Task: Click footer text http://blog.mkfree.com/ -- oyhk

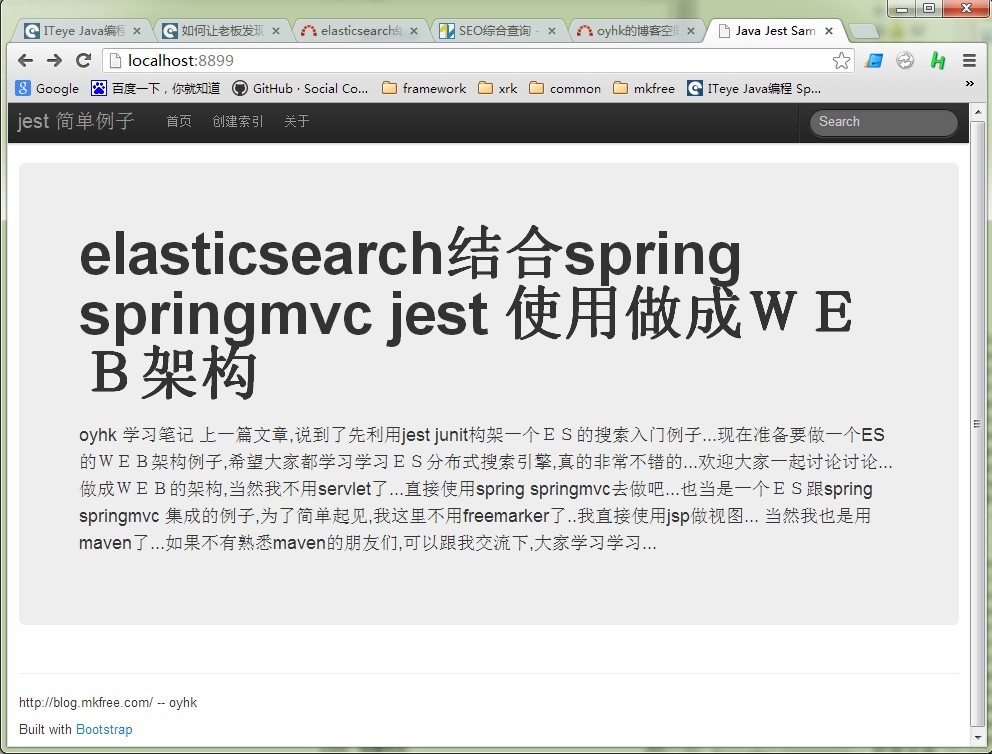Action: [108, 702]
